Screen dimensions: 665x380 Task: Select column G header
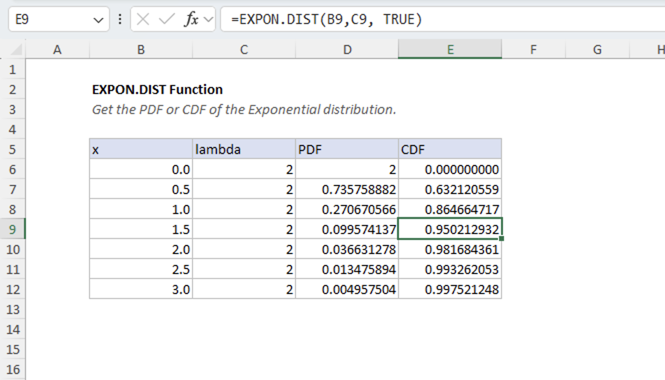(x=597, y=50)
